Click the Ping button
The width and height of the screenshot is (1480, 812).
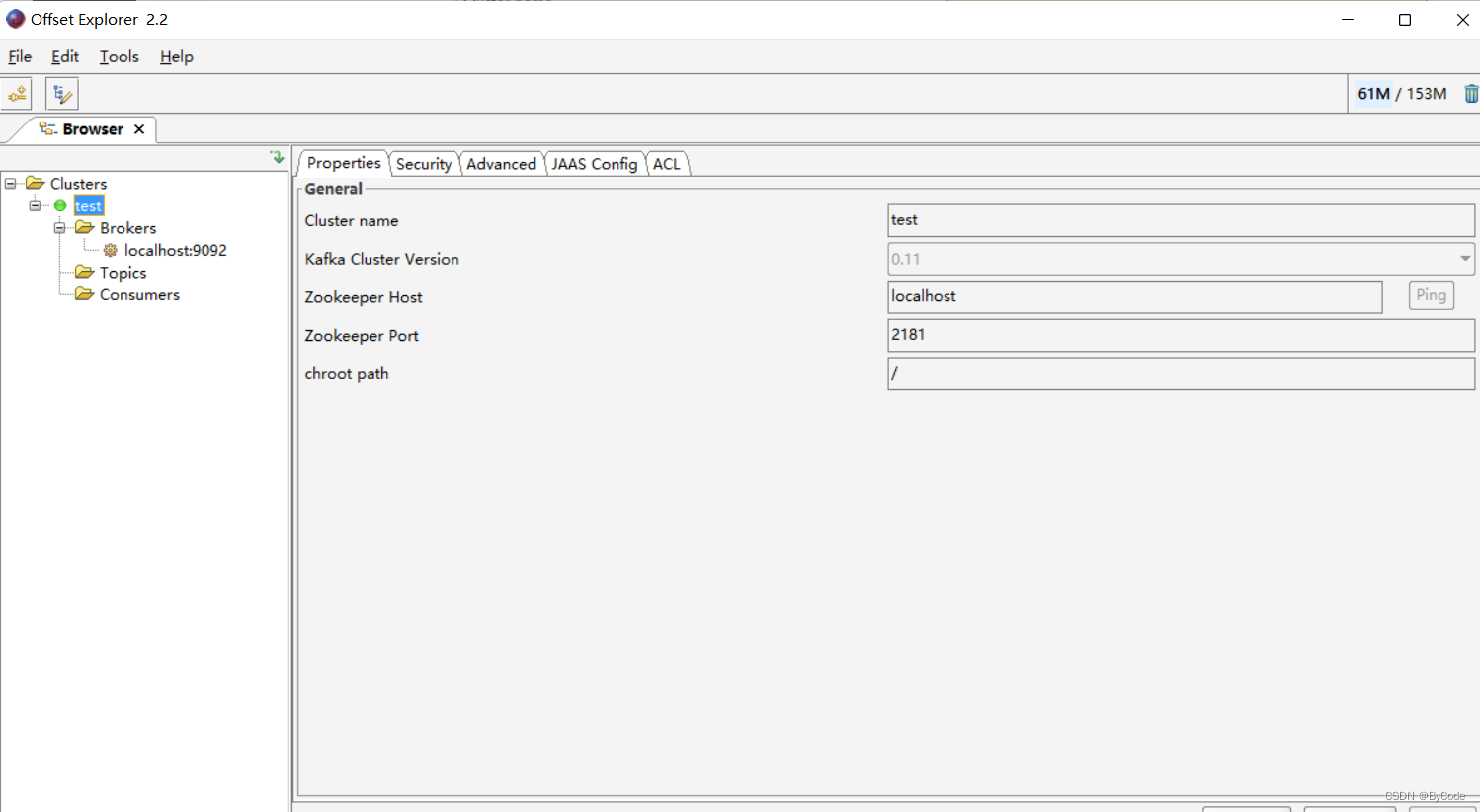(x=1431, y=295)
